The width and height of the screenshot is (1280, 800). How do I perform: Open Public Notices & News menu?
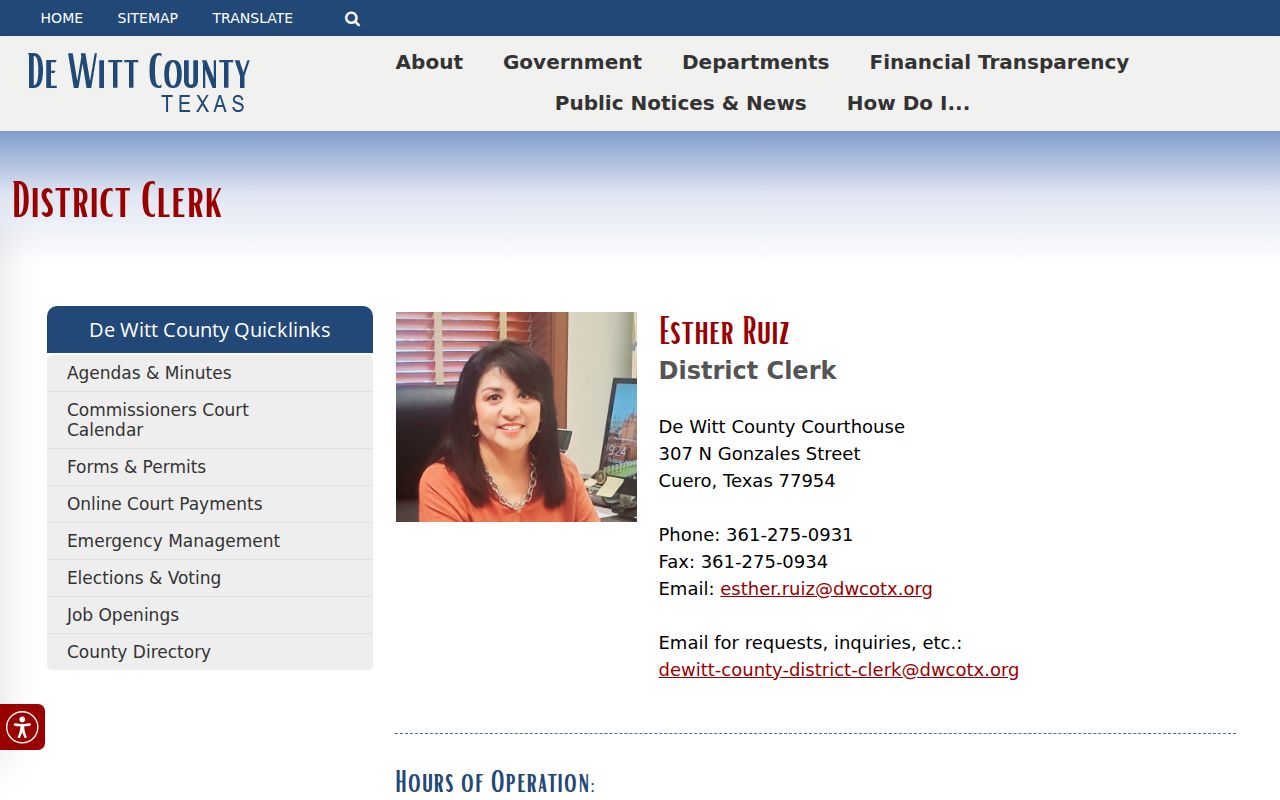click(x=680, y=103)
